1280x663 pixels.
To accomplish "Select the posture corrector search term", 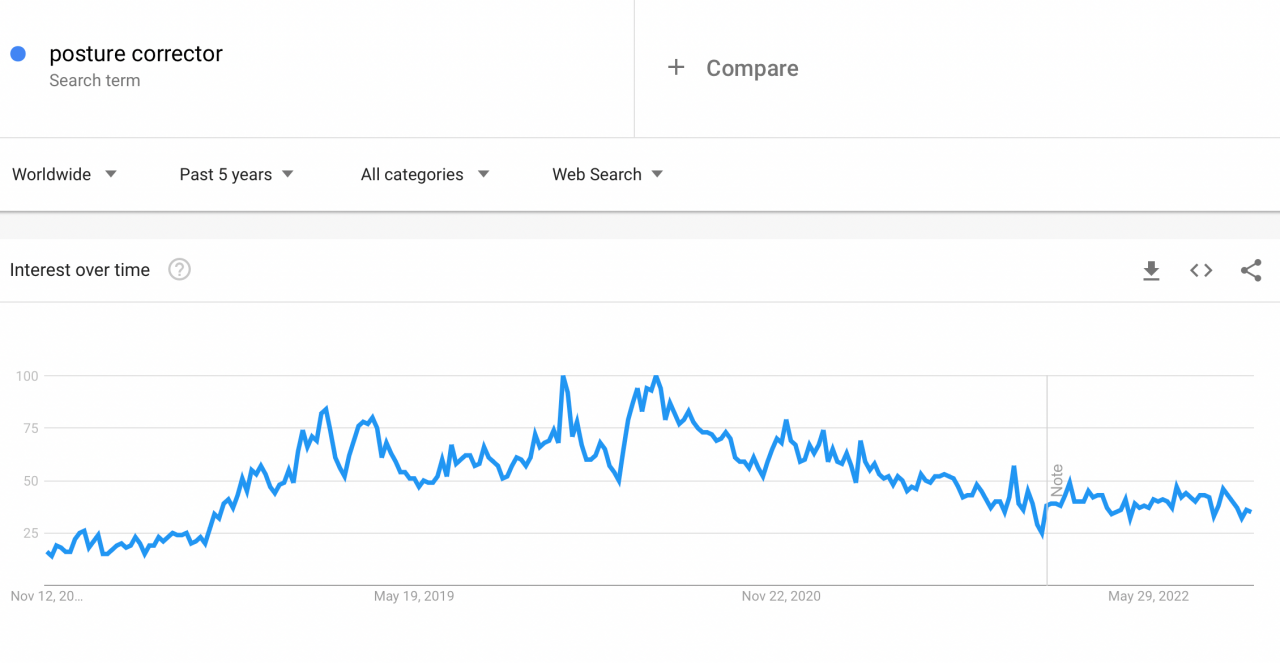I will pyautogui.click(x=135, y=53).
